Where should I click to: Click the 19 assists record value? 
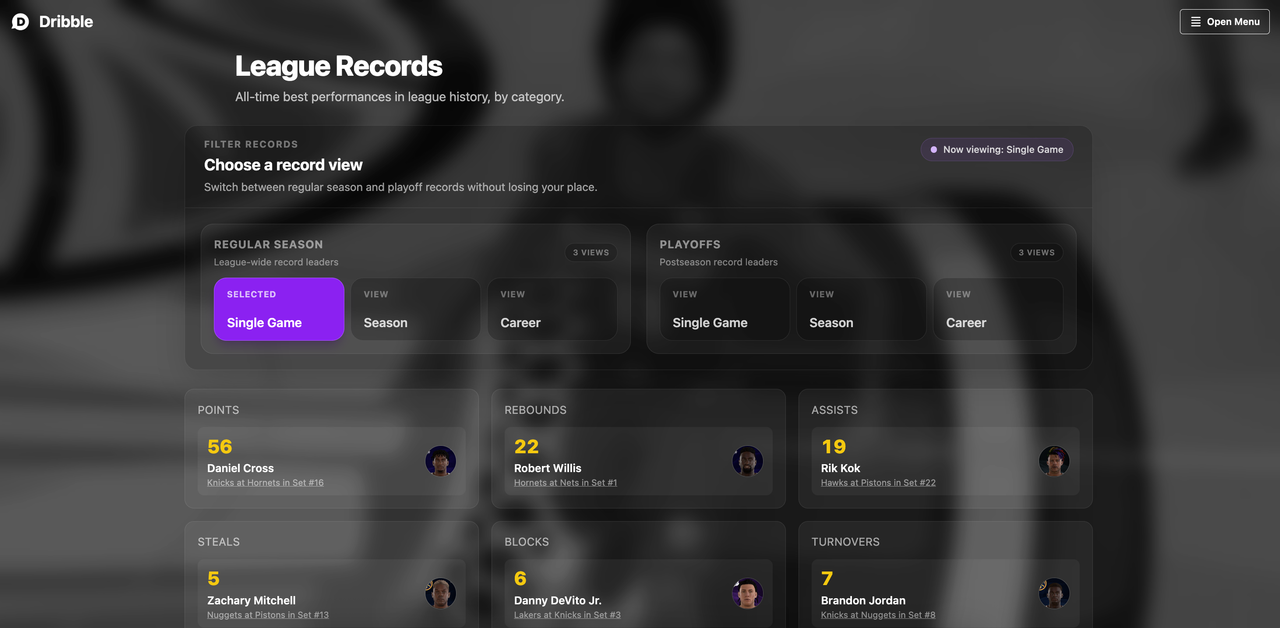[834, 447]
